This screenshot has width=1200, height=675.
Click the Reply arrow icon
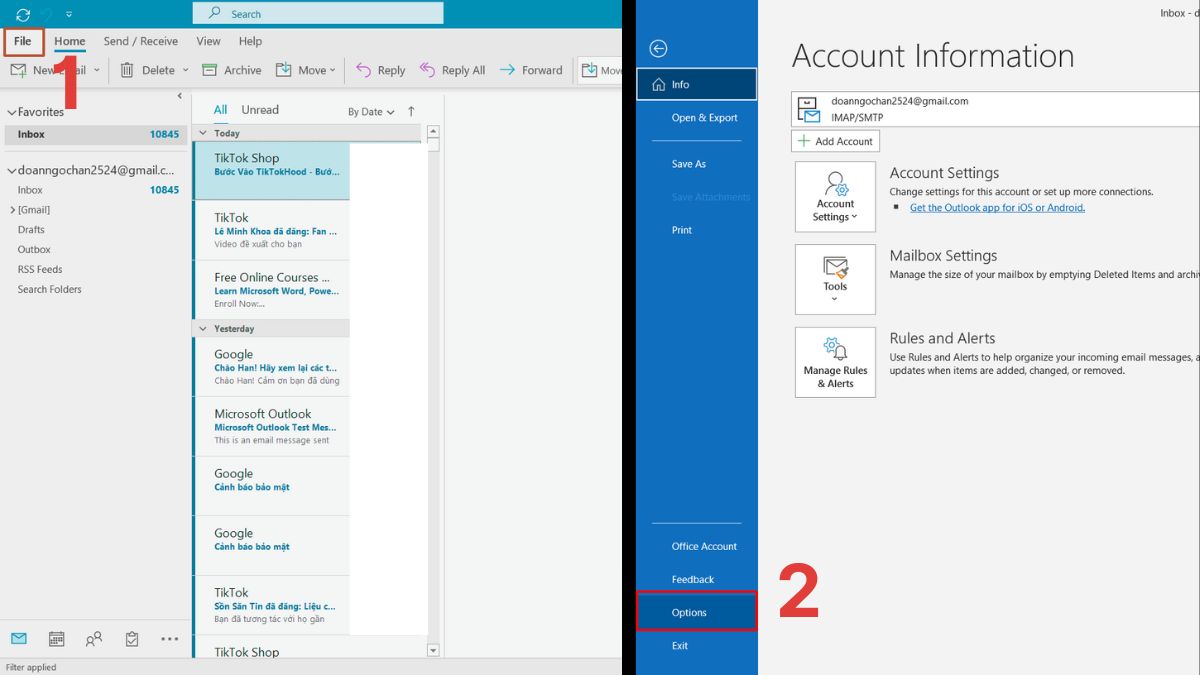pos(363,70)
